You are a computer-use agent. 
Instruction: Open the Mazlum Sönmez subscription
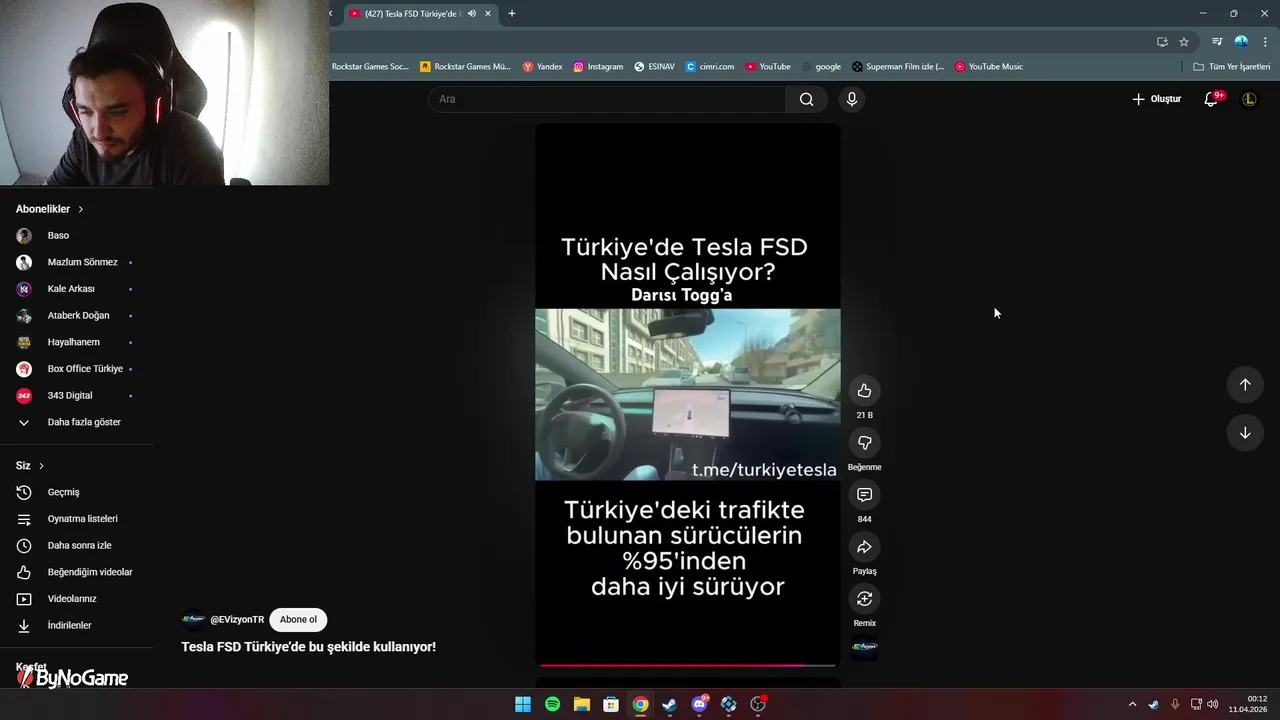(76, 262)
